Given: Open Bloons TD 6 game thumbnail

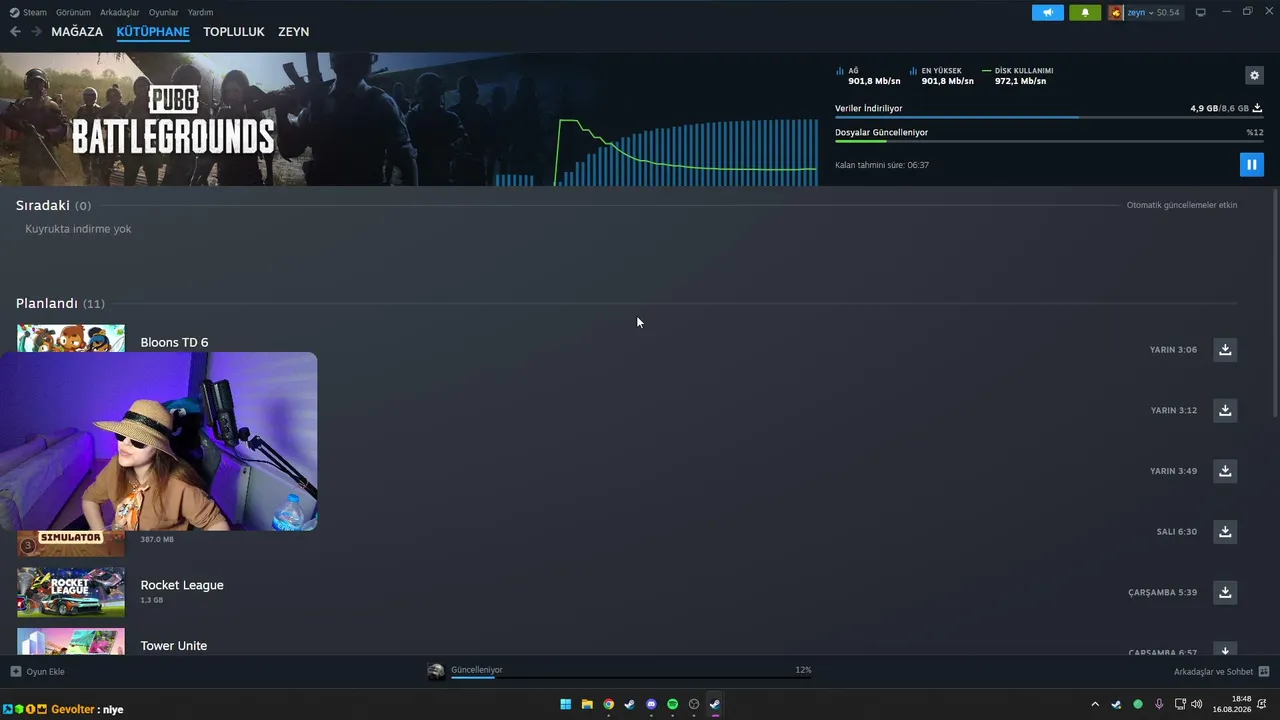Looking at the screenshot, I should click(71, 338).
